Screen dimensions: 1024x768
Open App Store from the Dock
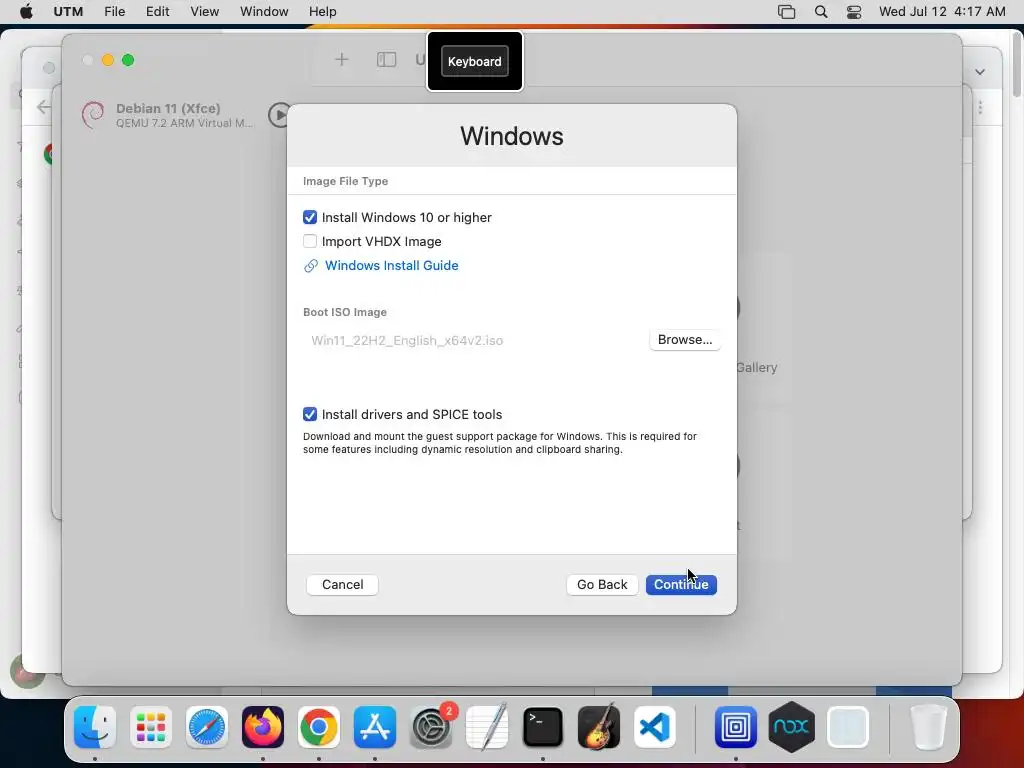(375, 727)
